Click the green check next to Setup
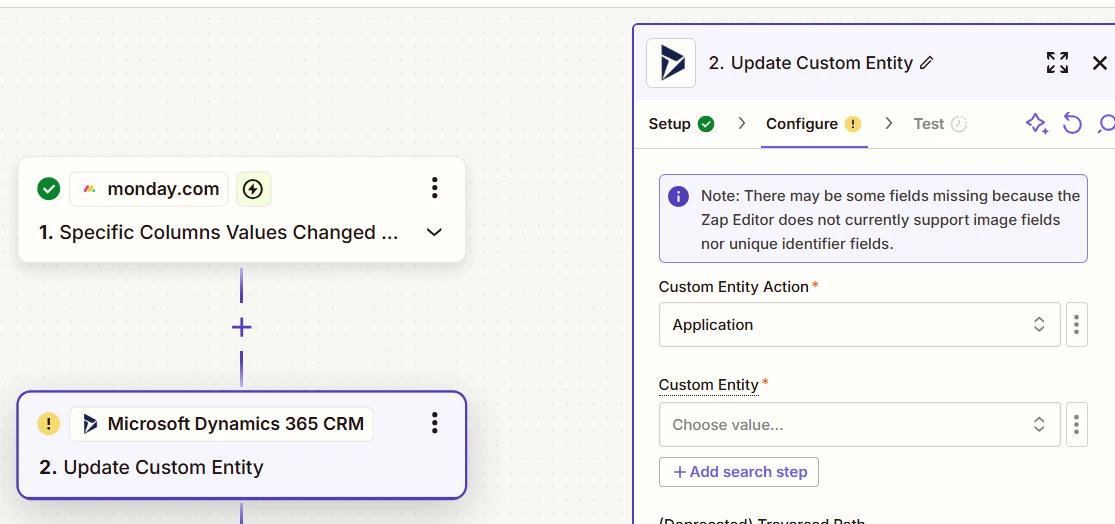Viewport: 1115px width, 524px height. (x=705, y=124)
